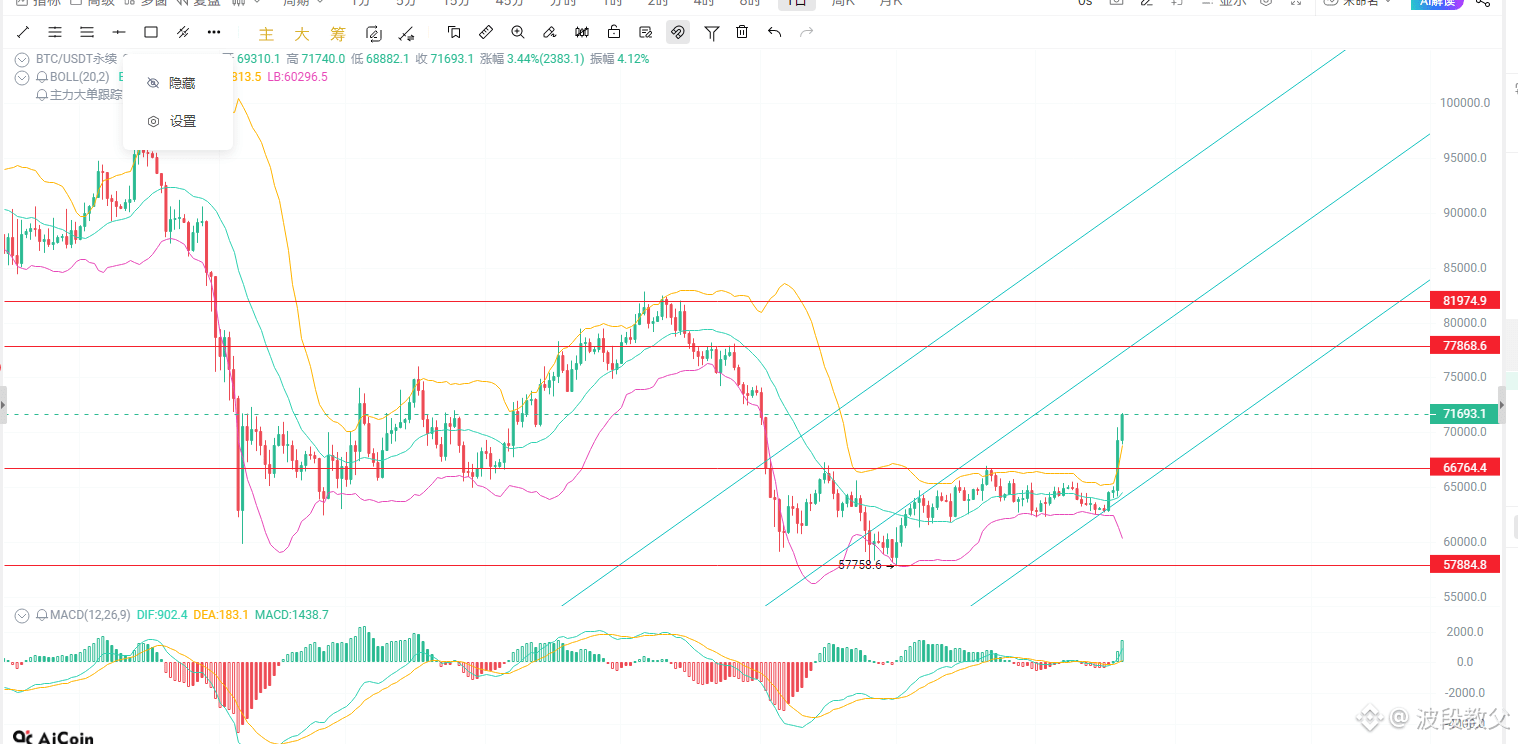Select the 77868.6 red price line label
Image resolution: width=1518 pixels, height=744 pixels.
click(x=1465, y=345)
